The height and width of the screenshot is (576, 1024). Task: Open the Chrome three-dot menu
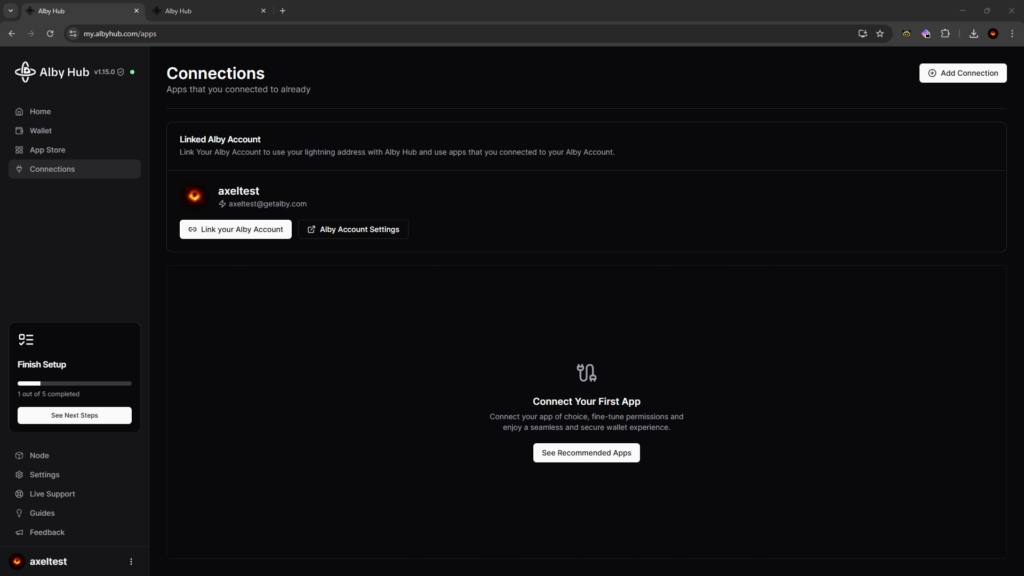click(1012, 33)
